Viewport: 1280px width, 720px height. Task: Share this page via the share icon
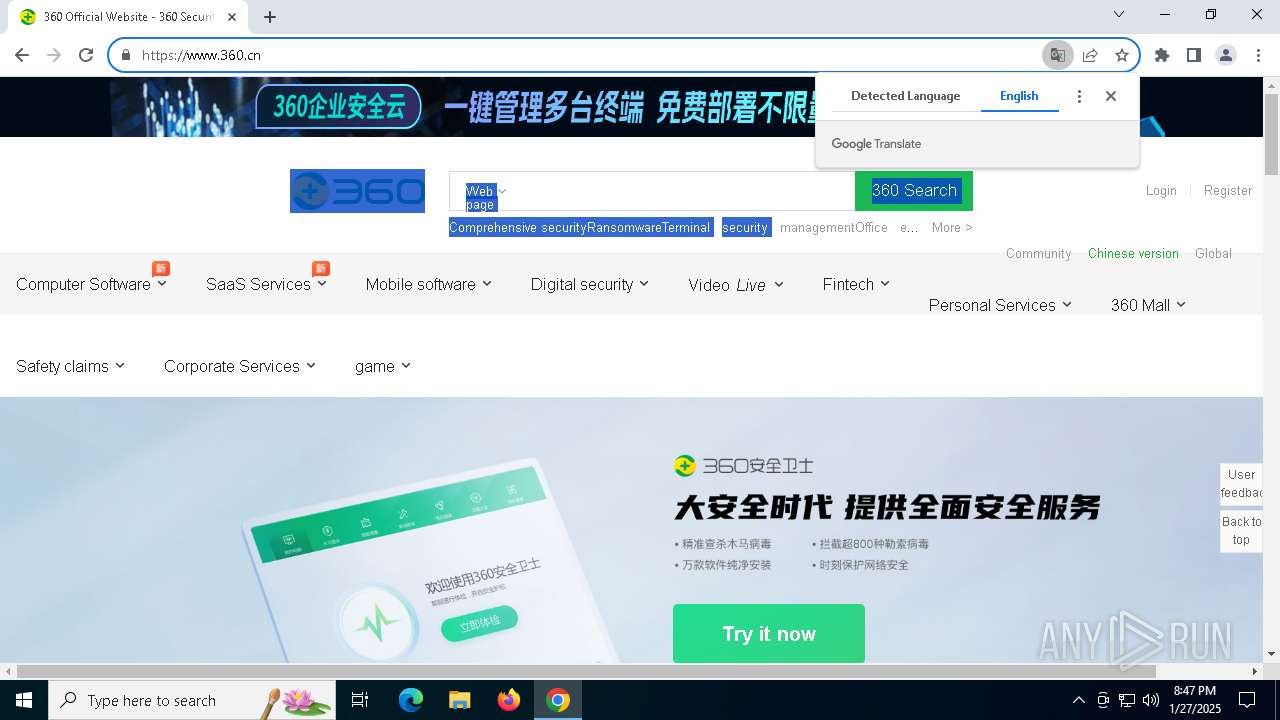tap(1090, 55)
